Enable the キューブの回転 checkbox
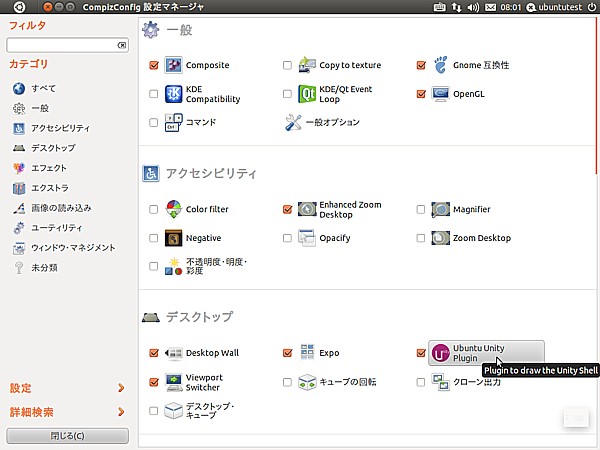This screenshot has width=600, height=450. coord(287,382)
